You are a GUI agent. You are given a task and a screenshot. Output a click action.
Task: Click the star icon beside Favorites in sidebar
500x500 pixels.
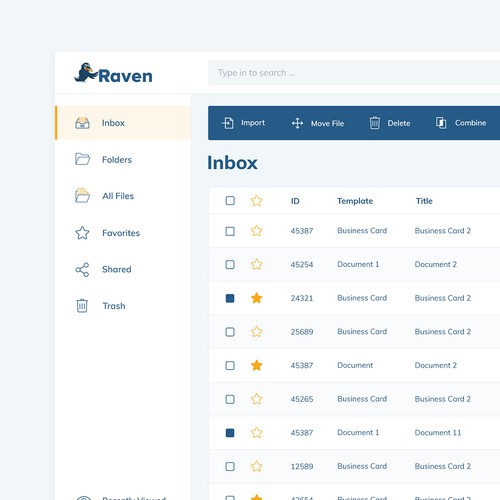tap(82, 233)
